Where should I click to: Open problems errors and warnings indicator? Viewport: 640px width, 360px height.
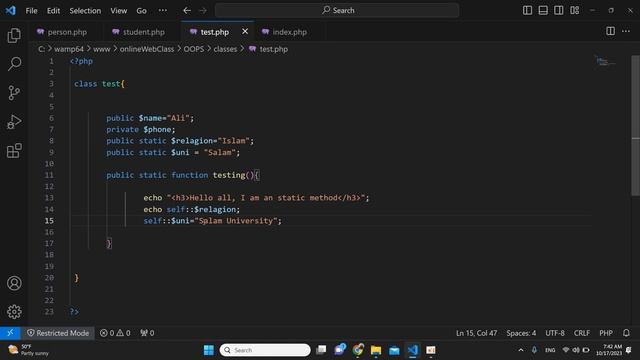[x=115, y=333]
